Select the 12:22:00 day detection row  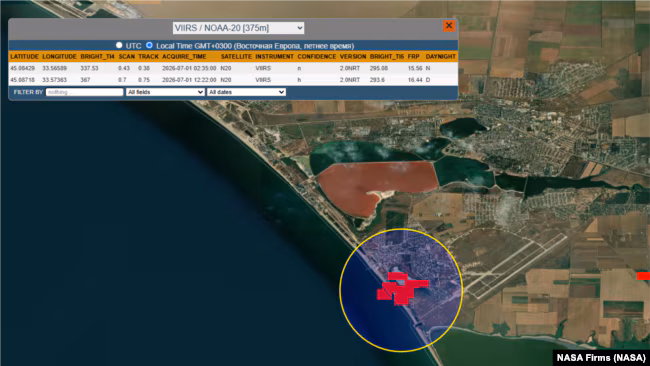click(x=233, y=80)
